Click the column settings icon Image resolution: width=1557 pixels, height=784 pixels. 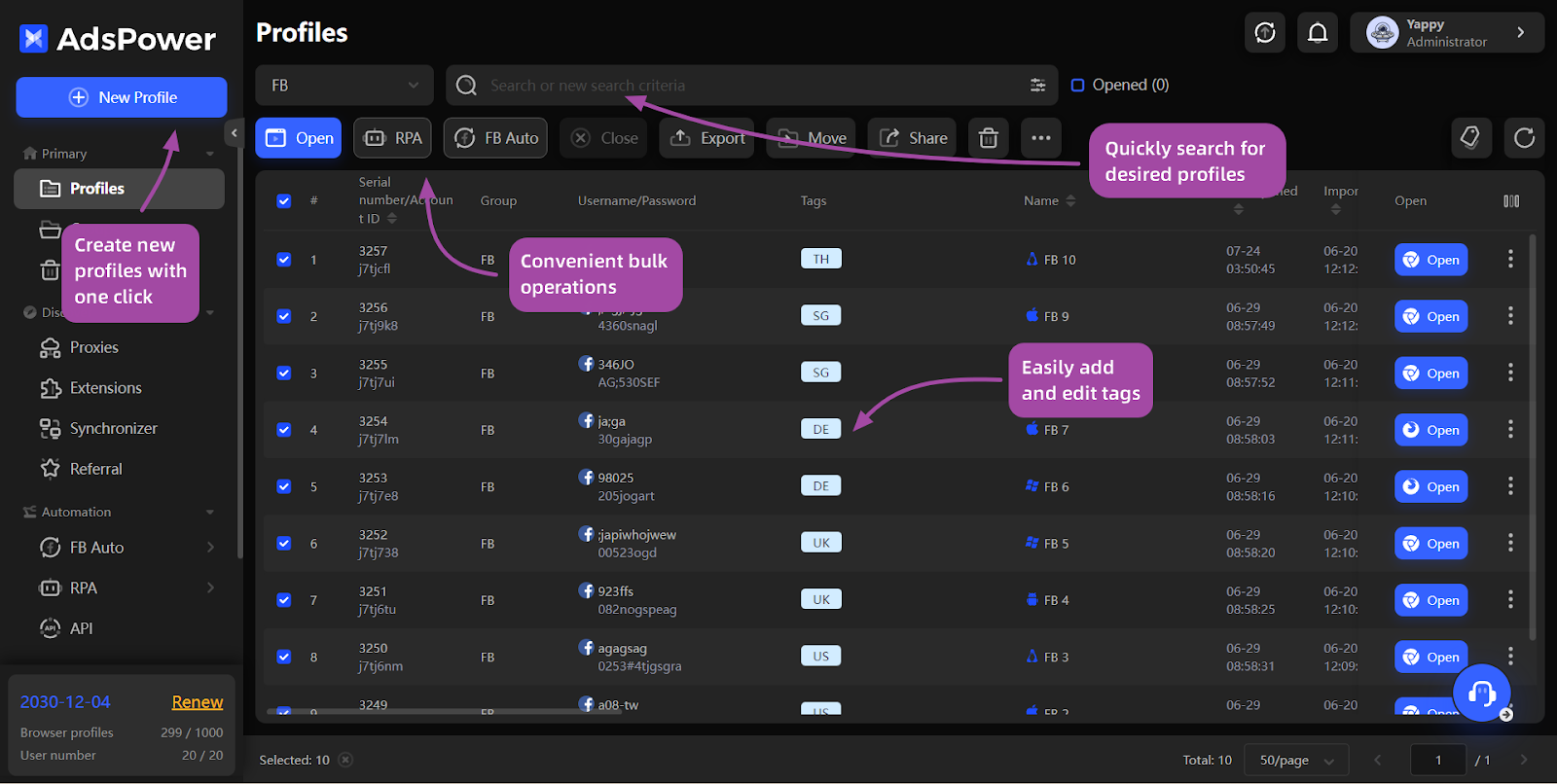click(x=1511, y=201)
